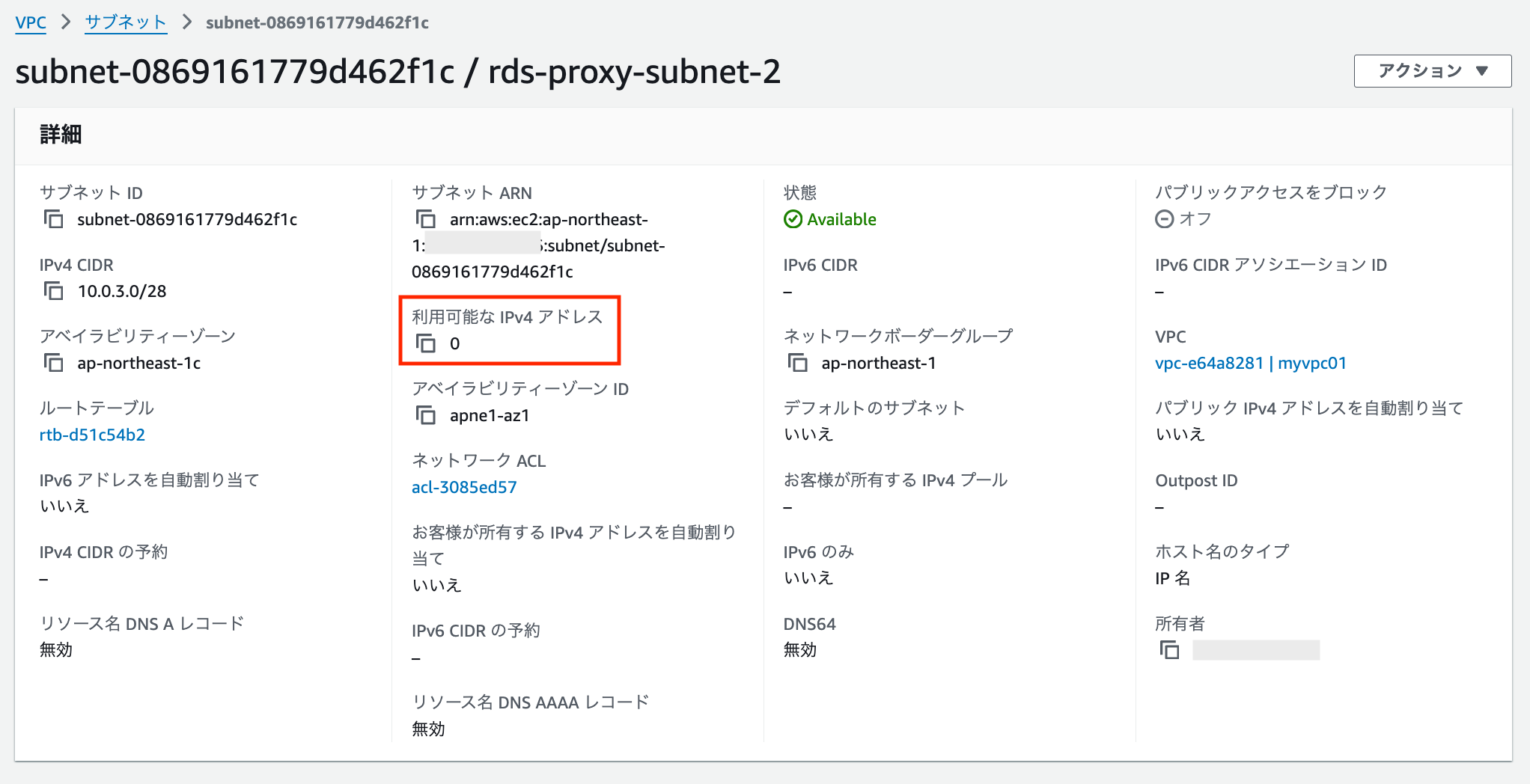Click the page title rds-proxy-subnet-2
This screenshot has width=1530, height=784.
(x=634, y=72)
